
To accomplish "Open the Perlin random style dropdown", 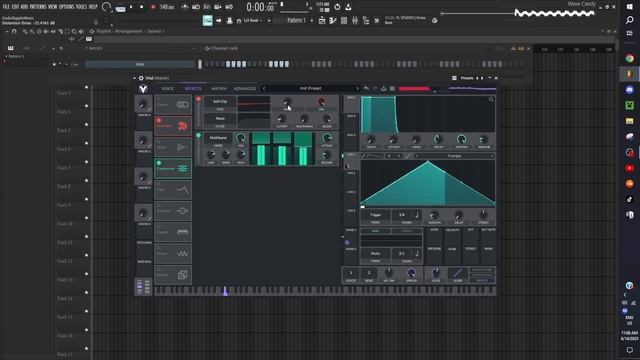I will 375,253.
